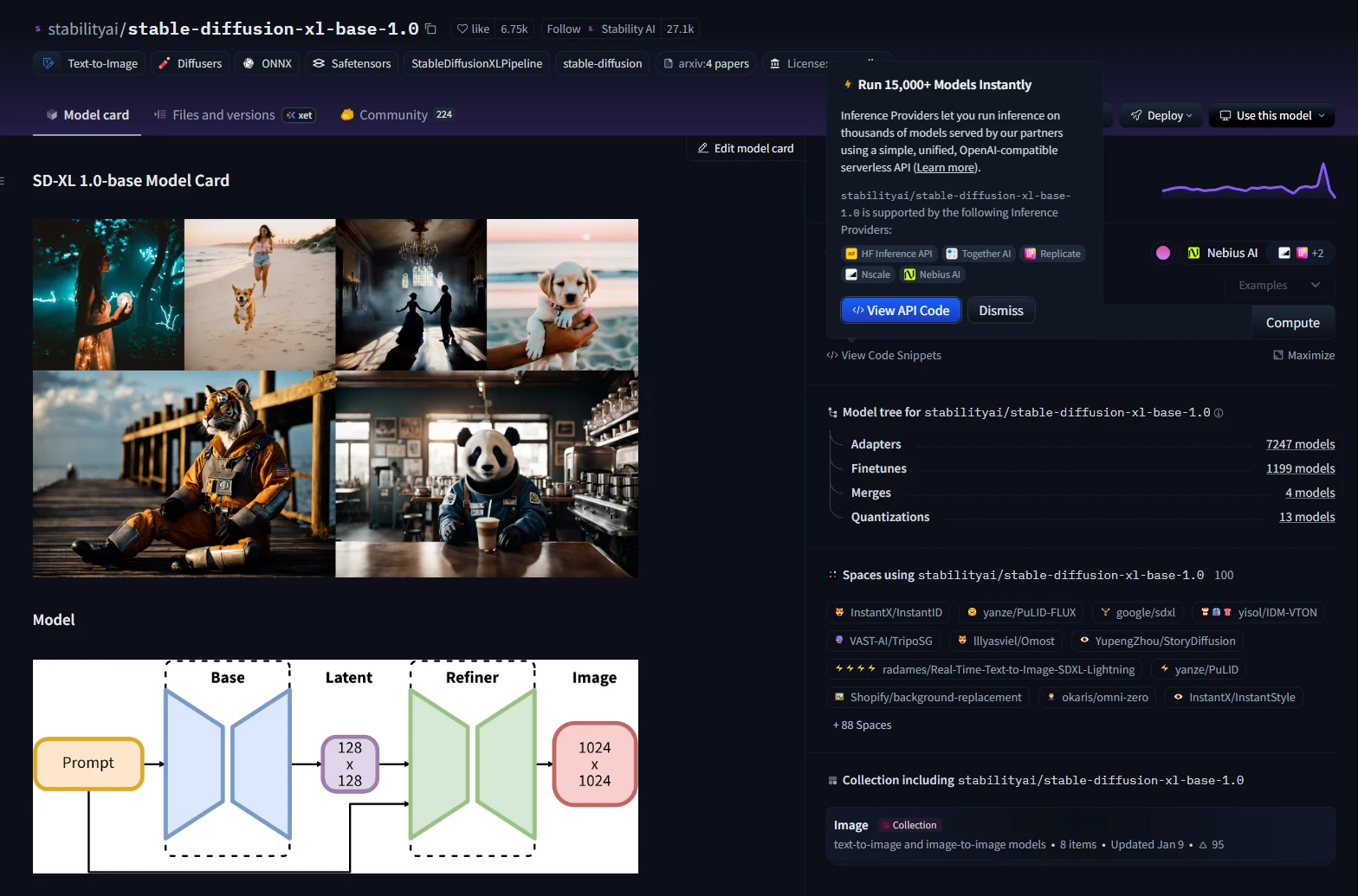This screenshot has height=896, width=1358.
Task: Click the Compute button
Action: (1293, 323)
